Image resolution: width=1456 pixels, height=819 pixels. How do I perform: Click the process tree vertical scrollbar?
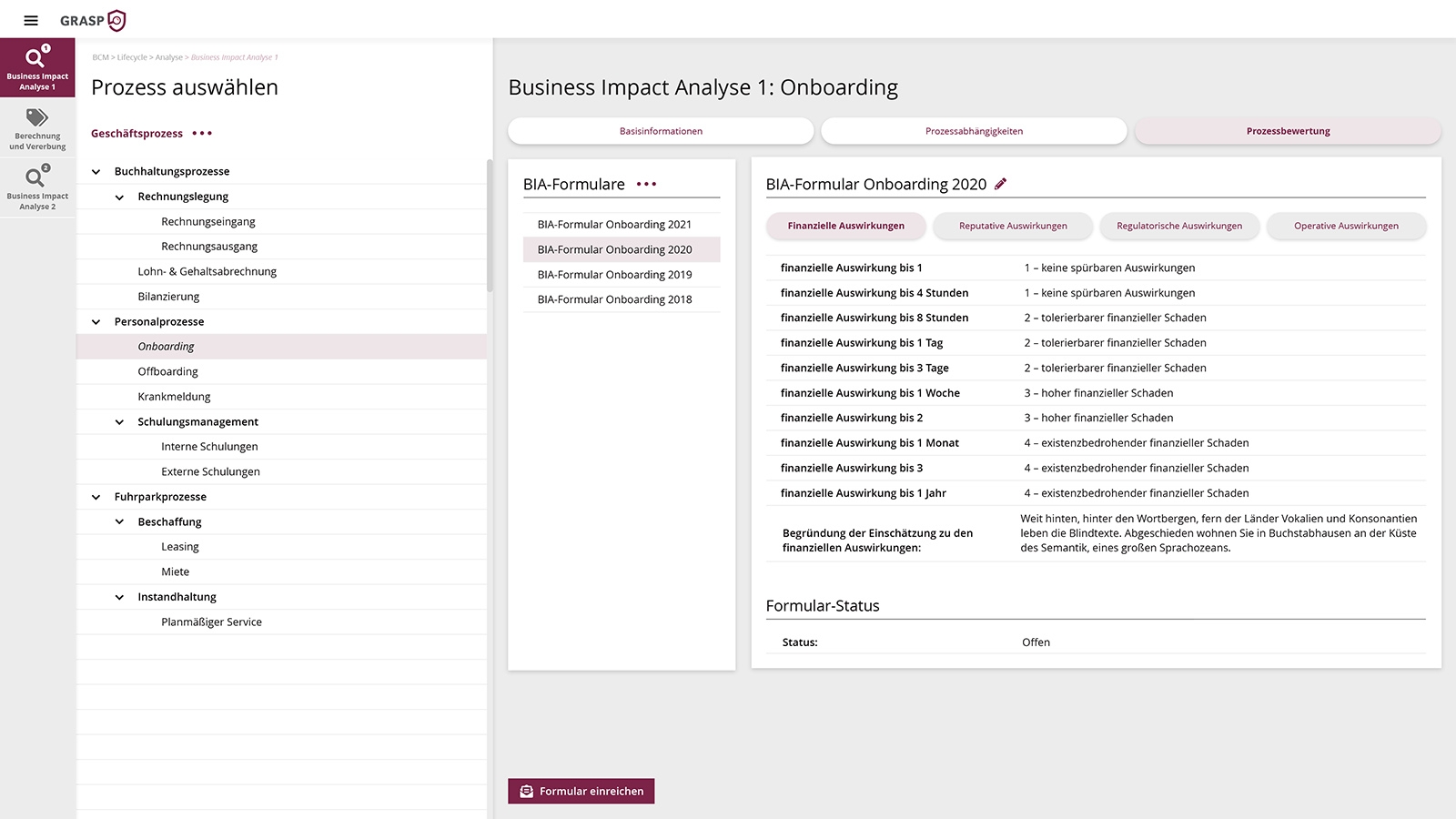pyautogui.click(x=490, y=227)
